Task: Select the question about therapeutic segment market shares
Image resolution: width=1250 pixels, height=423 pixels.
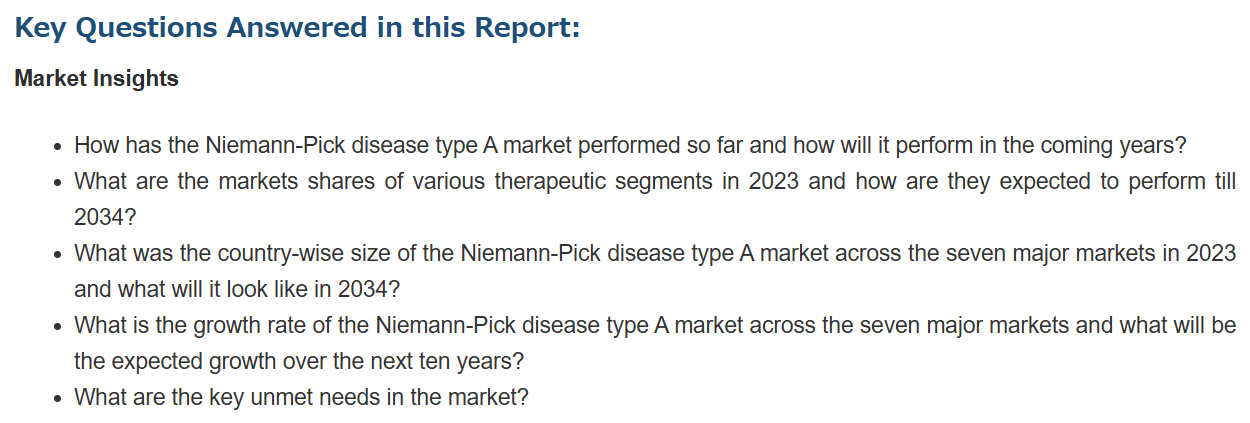Action: point(655,199)
